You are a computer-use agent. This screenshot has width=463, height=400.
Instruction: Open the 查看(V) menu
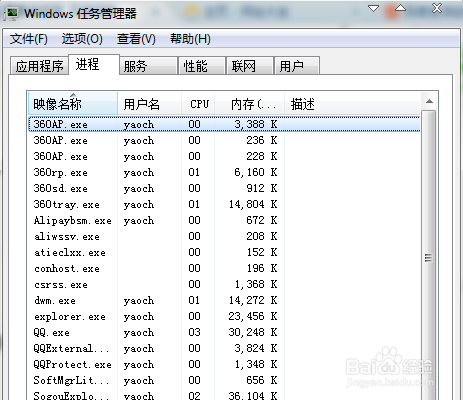pos(136,39)
